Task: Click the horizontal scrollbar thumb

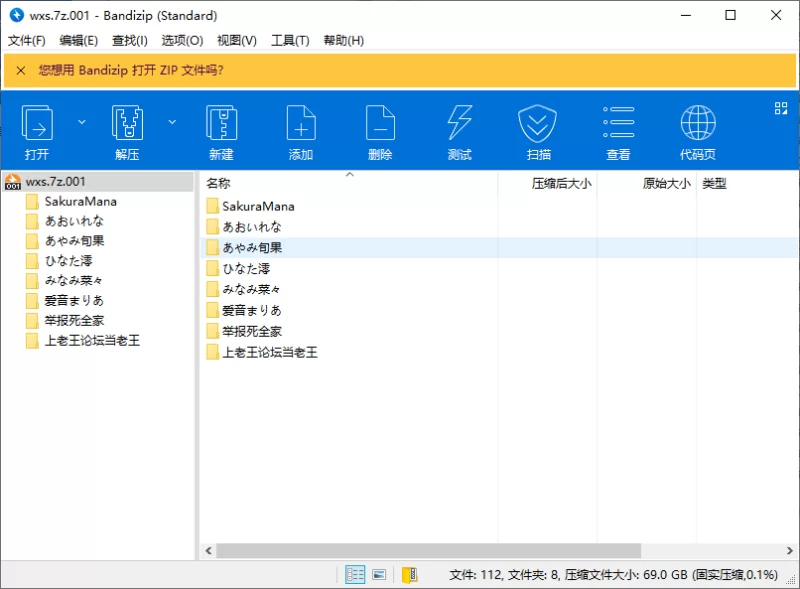Action: tap(429, 551)
